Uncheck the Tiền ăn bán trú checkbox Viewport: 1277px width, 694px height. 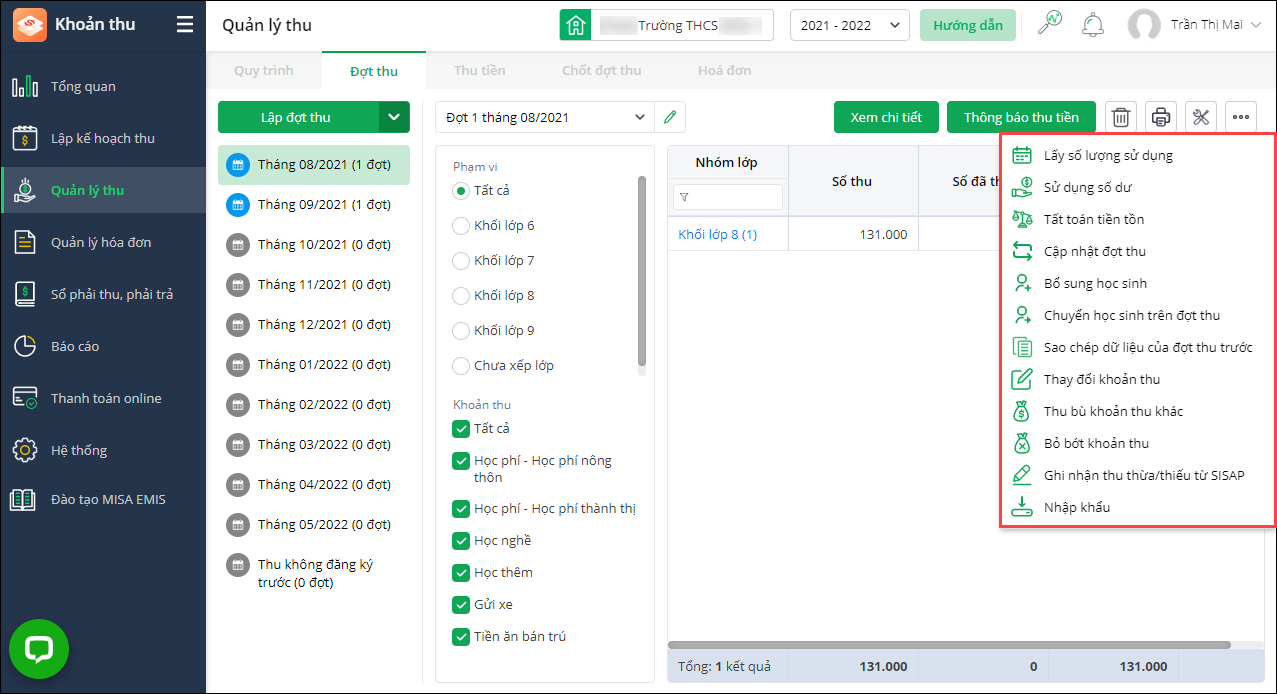(x=461, y=637)
